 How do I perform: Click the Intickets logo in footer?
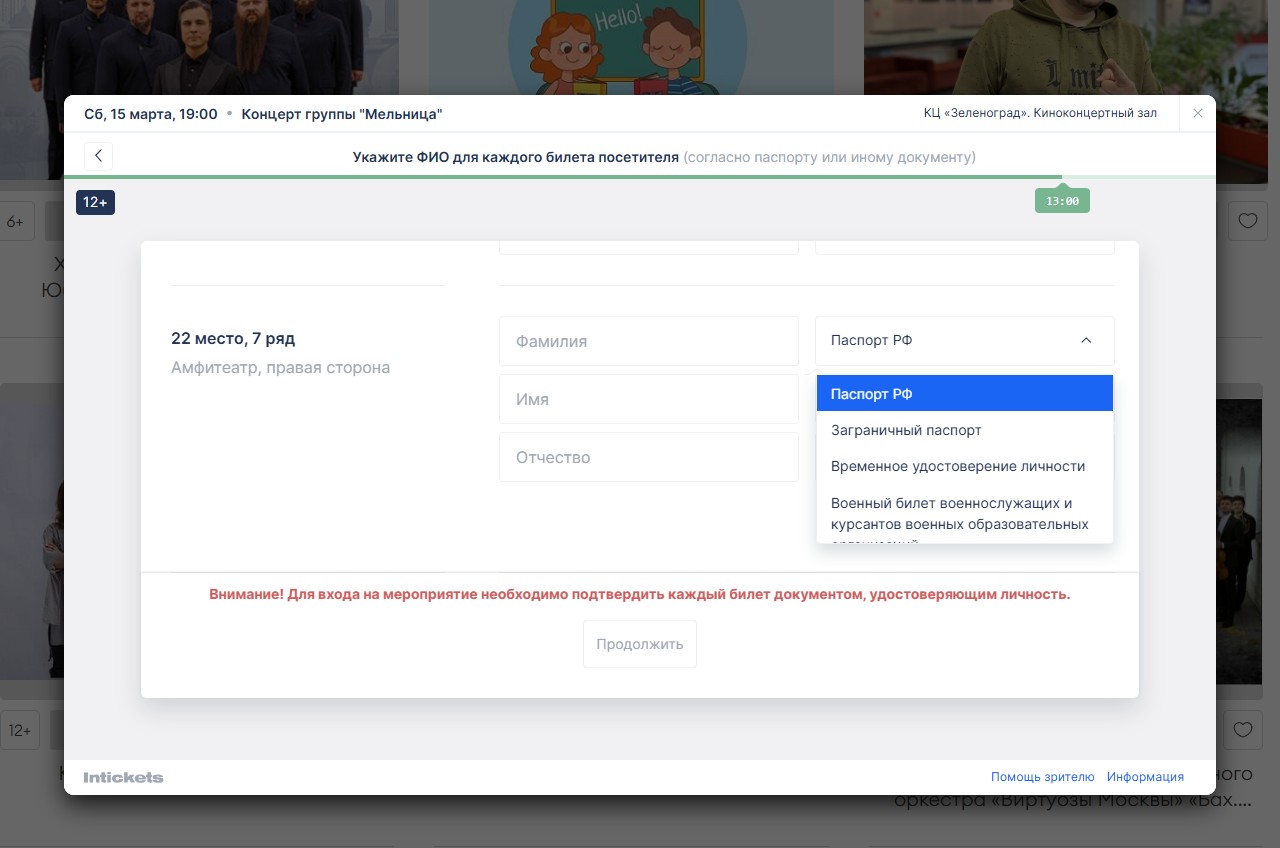123,777
